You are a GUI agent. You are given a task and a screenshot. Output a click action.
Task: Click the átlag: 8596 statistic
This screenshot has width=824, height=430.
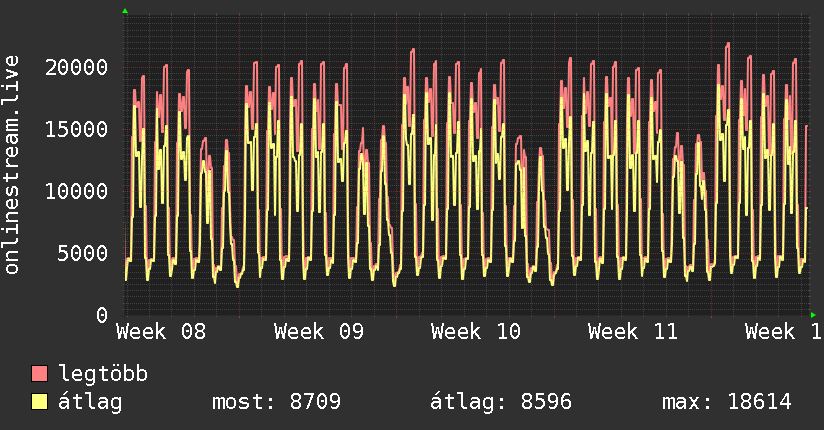click(x=501, y=402)
